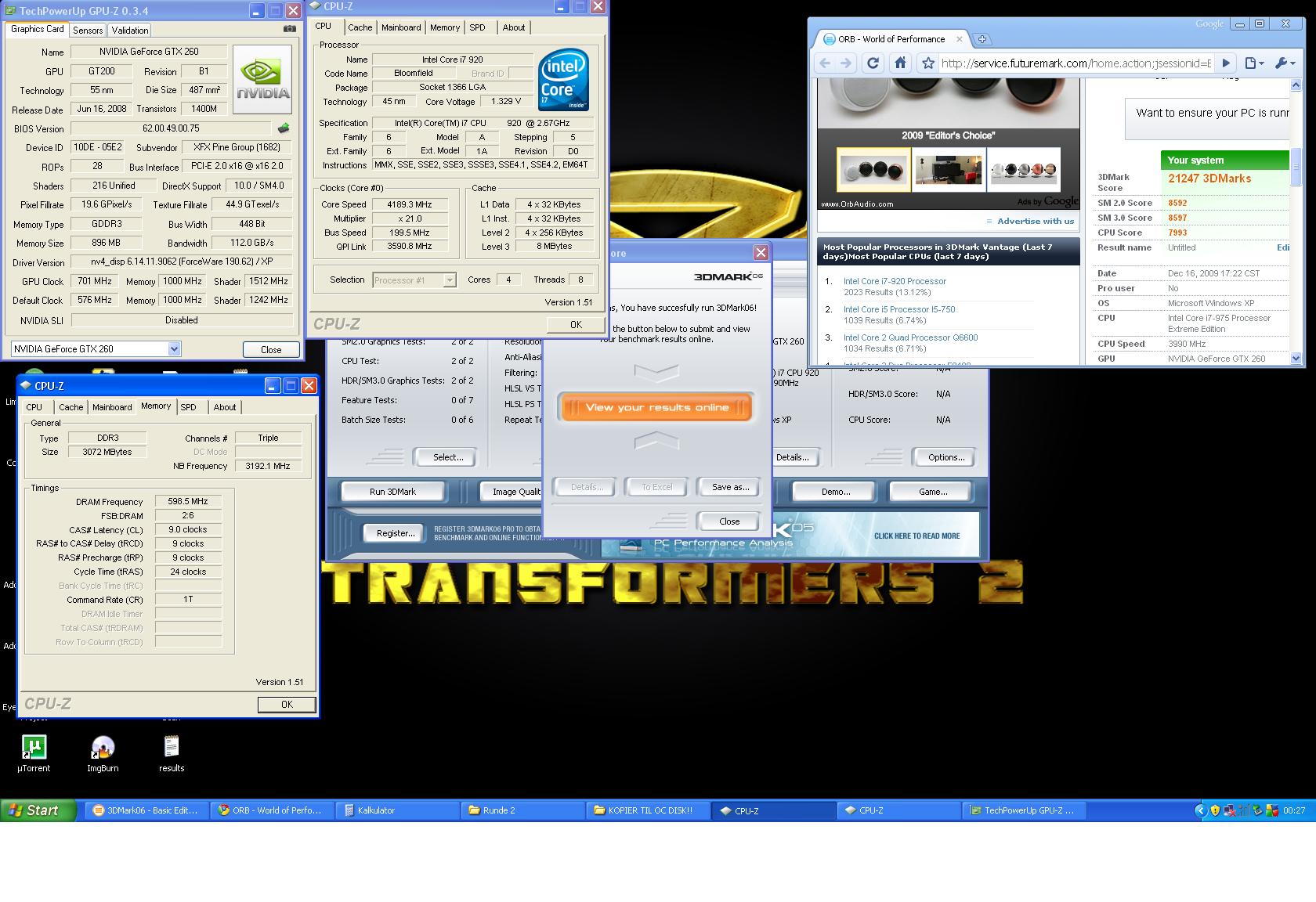Click the Game... button in 3DMark06
This screenshot has height=902, width=1316.
coord(932,492)
